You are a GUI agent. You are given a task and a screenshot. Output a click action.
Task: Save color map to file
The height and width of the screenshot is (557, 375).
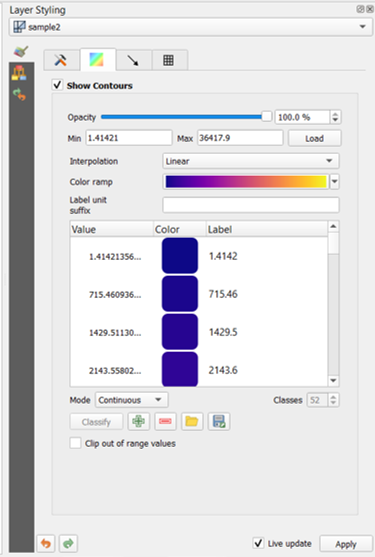pyautogui.click(x=219, y=421)
